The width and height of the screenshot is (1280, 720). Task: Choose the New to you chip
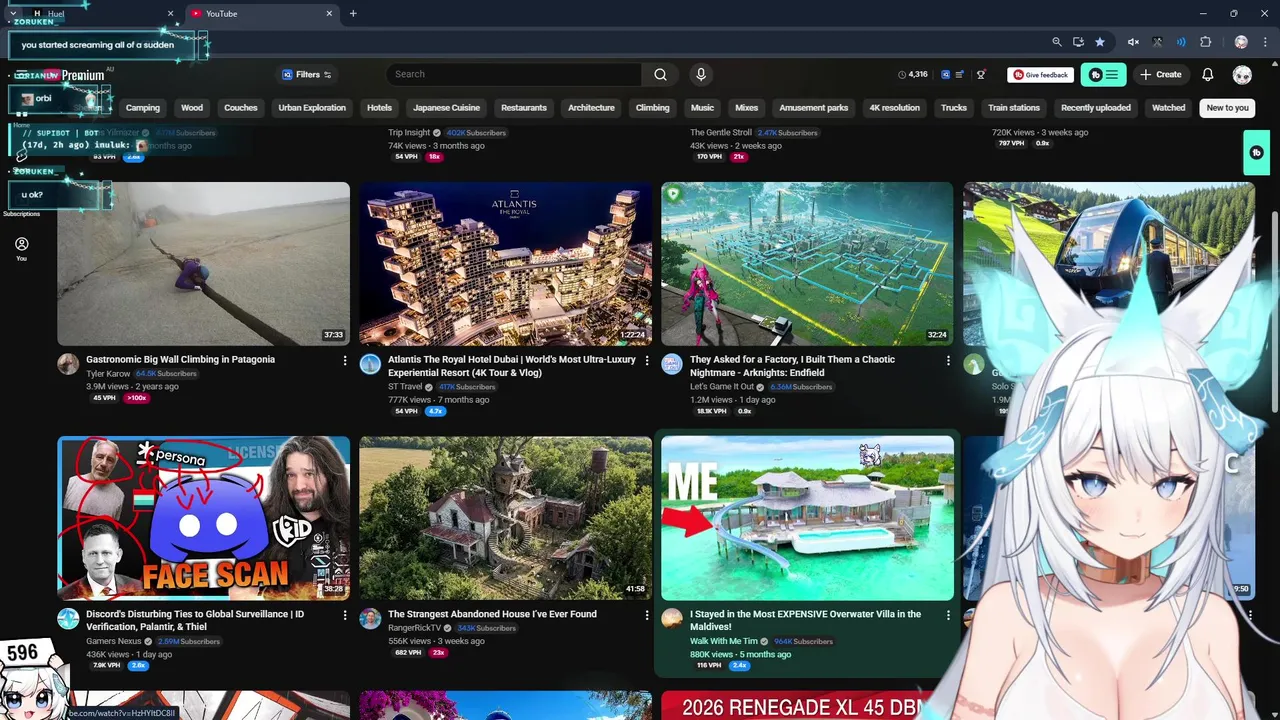click(x=1227, y=108)
